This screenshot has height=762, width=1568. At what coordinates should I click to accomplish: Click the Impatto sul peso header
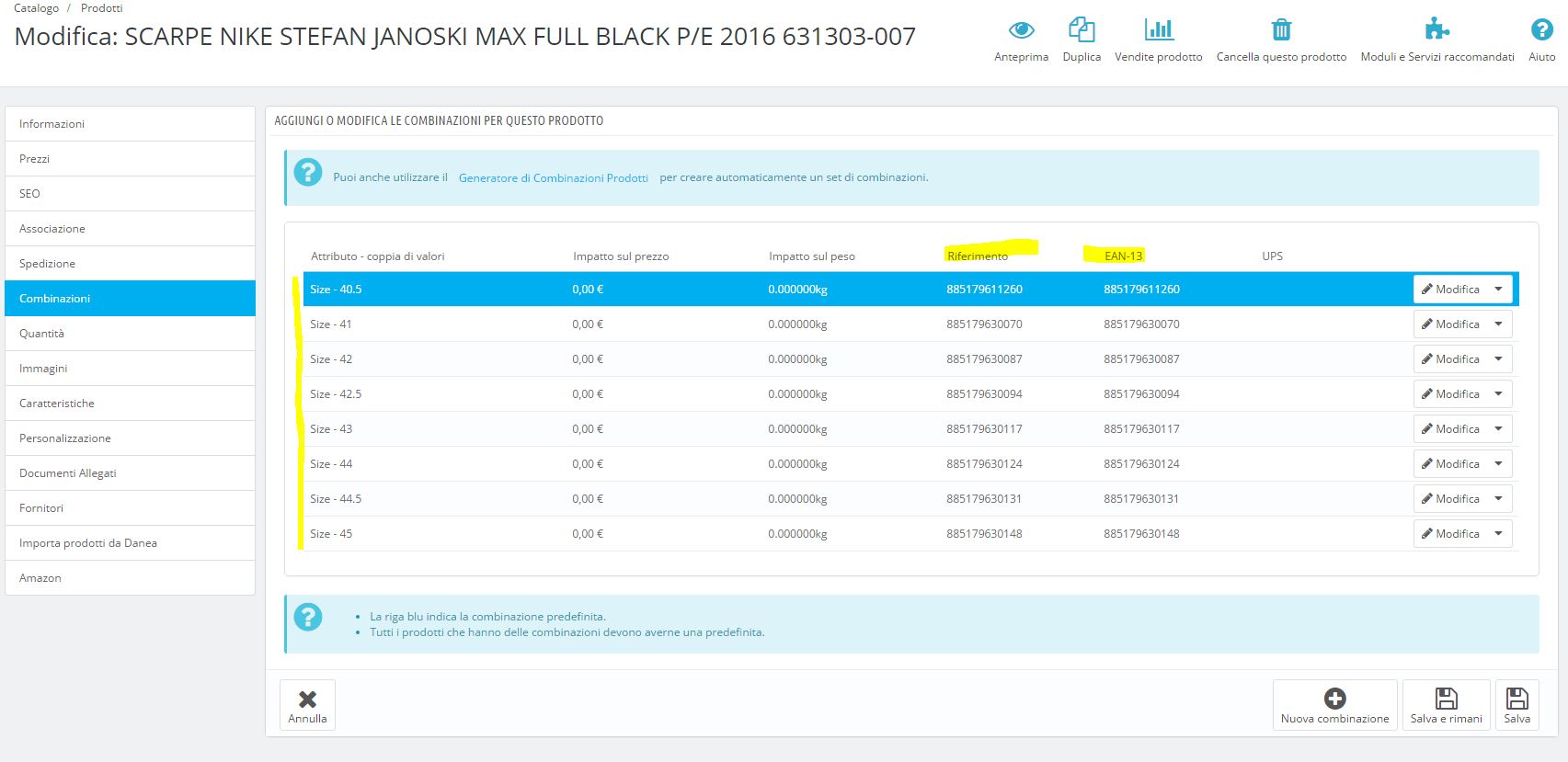pyautogui.click(x=812, y=256)
